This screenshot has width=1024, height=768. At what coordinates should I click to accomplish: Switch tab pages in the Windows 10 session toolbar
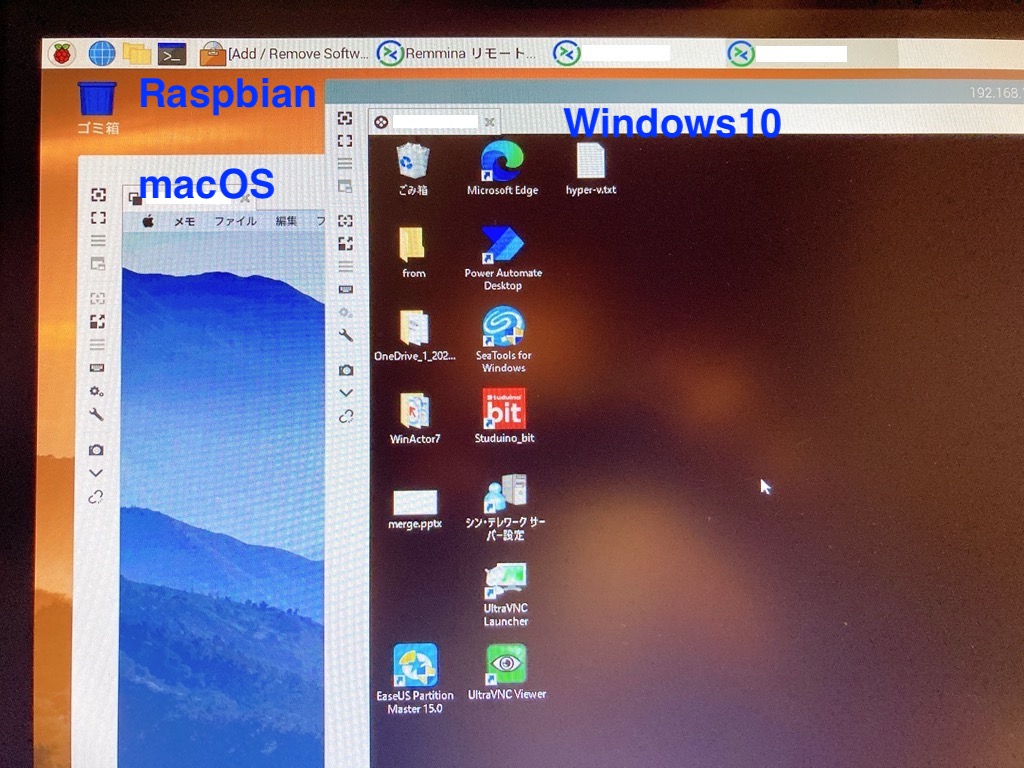(x=345, y=187)
